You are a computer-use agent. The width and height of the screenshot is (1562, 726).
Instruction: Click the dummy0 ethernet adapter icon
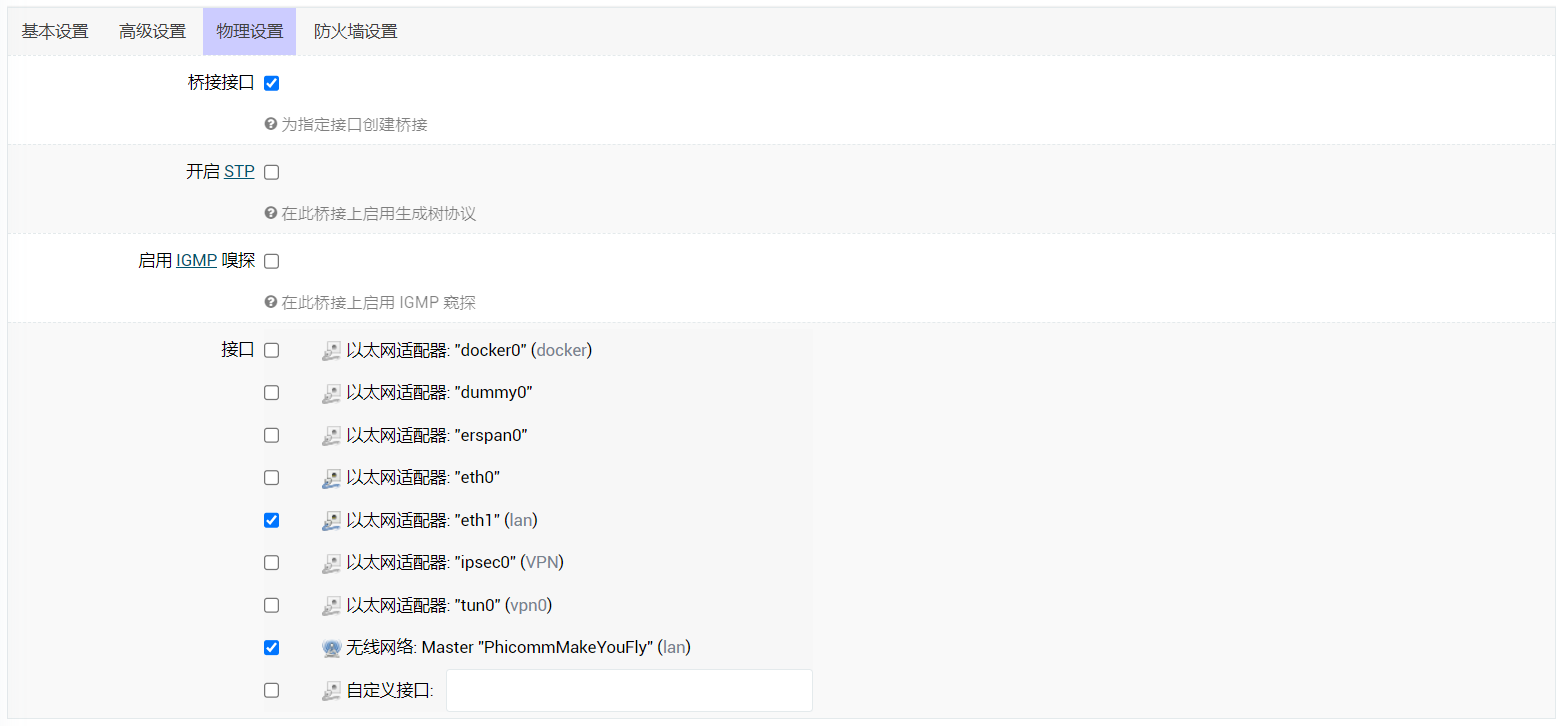pos(331,393)
